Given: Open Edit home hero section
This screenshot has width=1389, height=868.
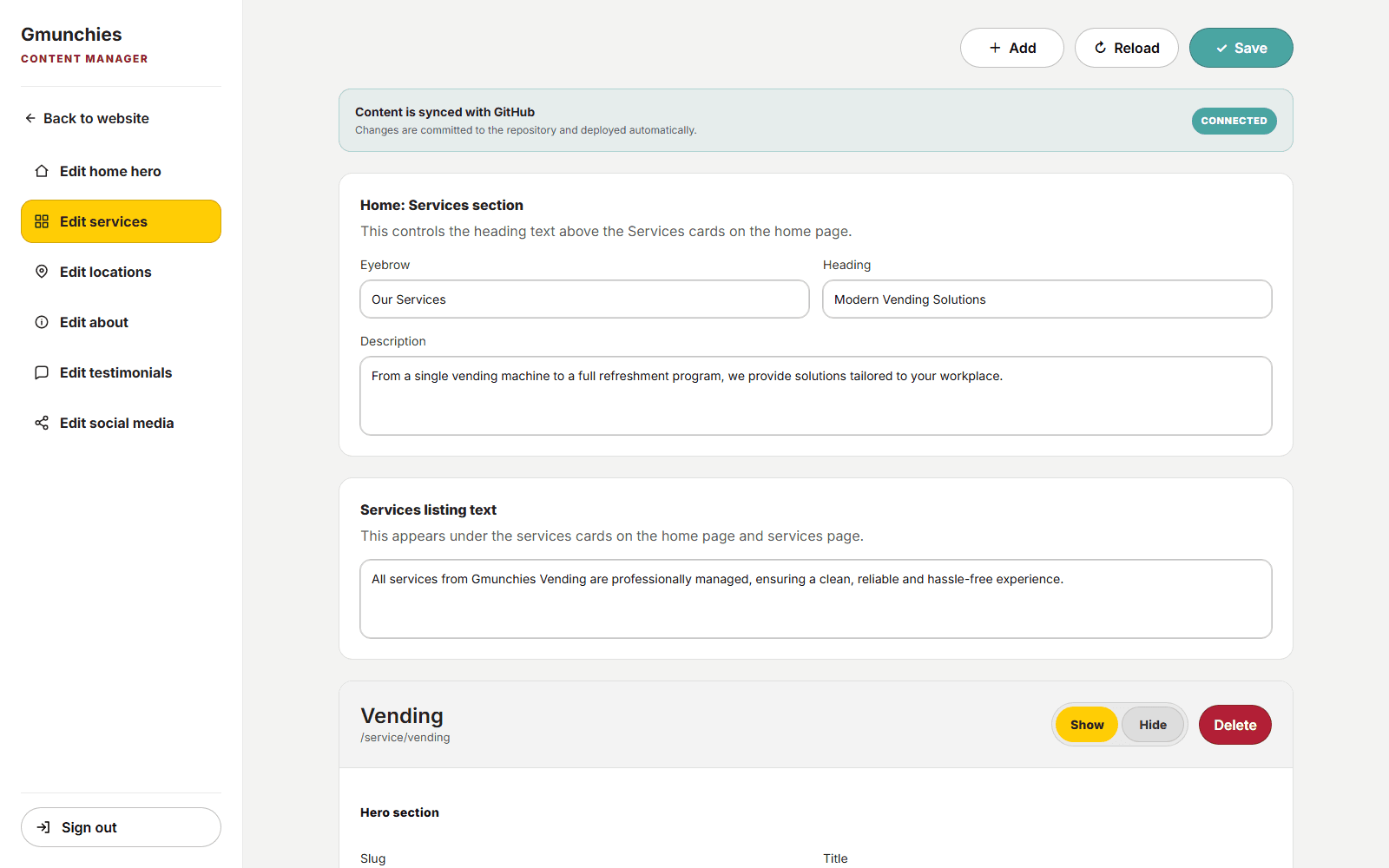Looking at the screenshot, I should pyautogui.click(x=121, y=171).
